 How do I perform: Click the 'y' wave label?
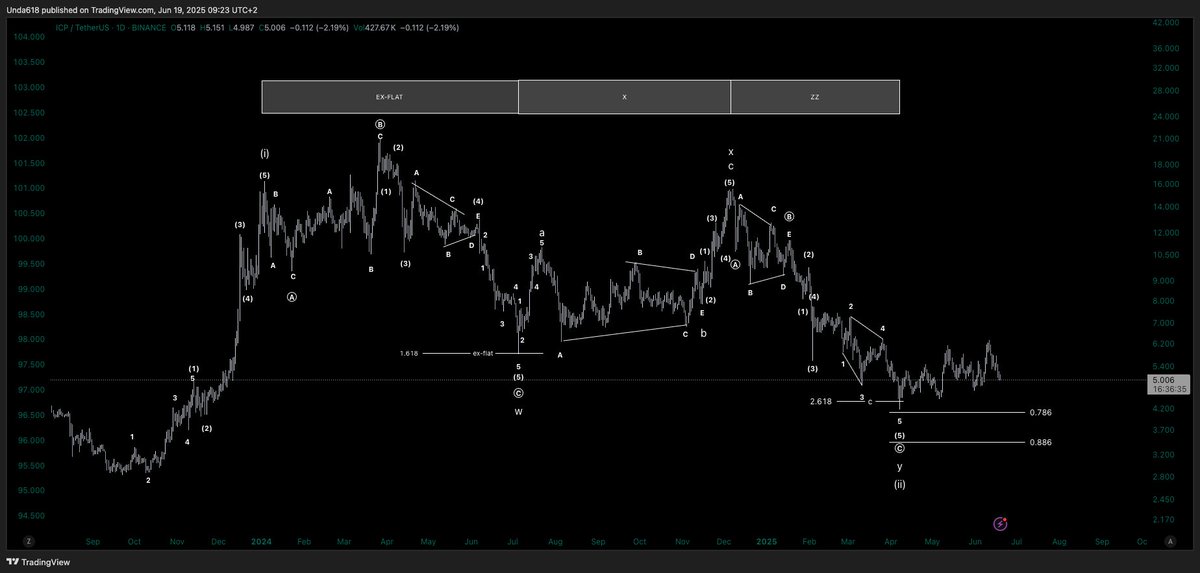coord(900,466)
